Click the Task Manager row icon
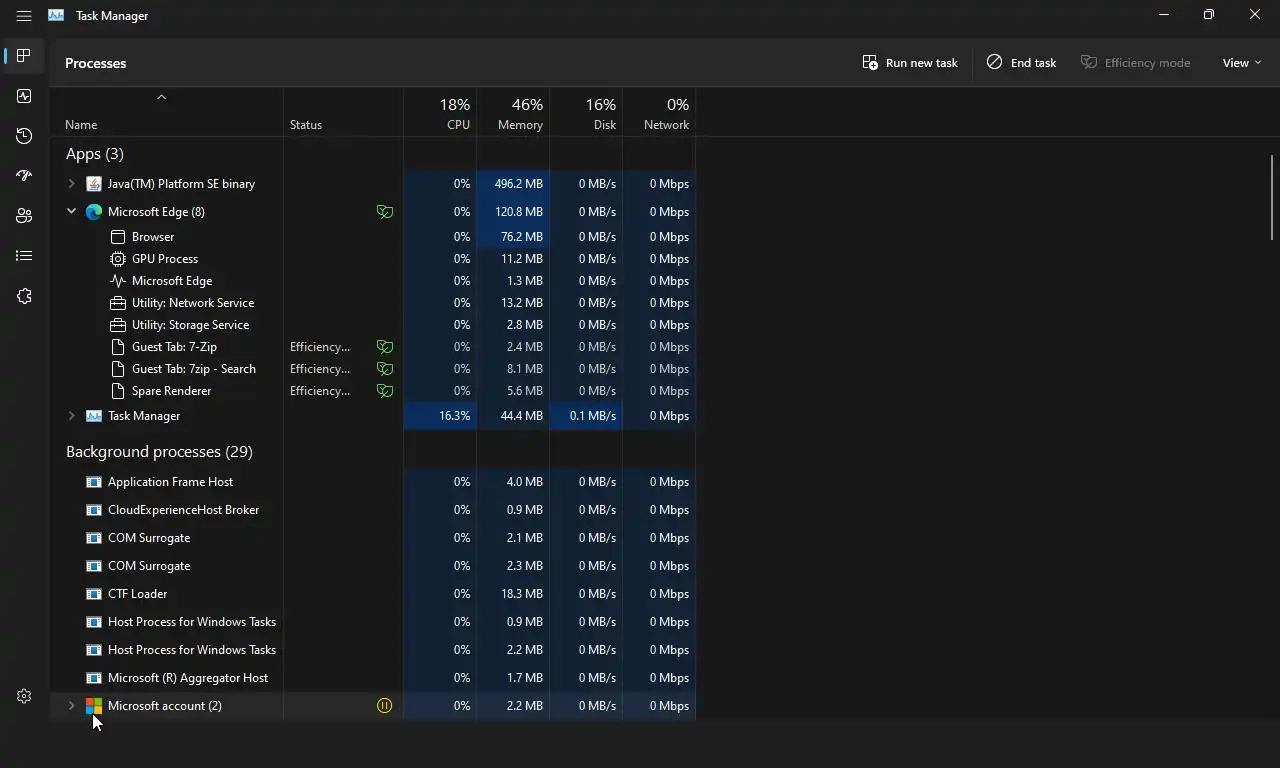The image size is (1280, 768). click(94, 416)
